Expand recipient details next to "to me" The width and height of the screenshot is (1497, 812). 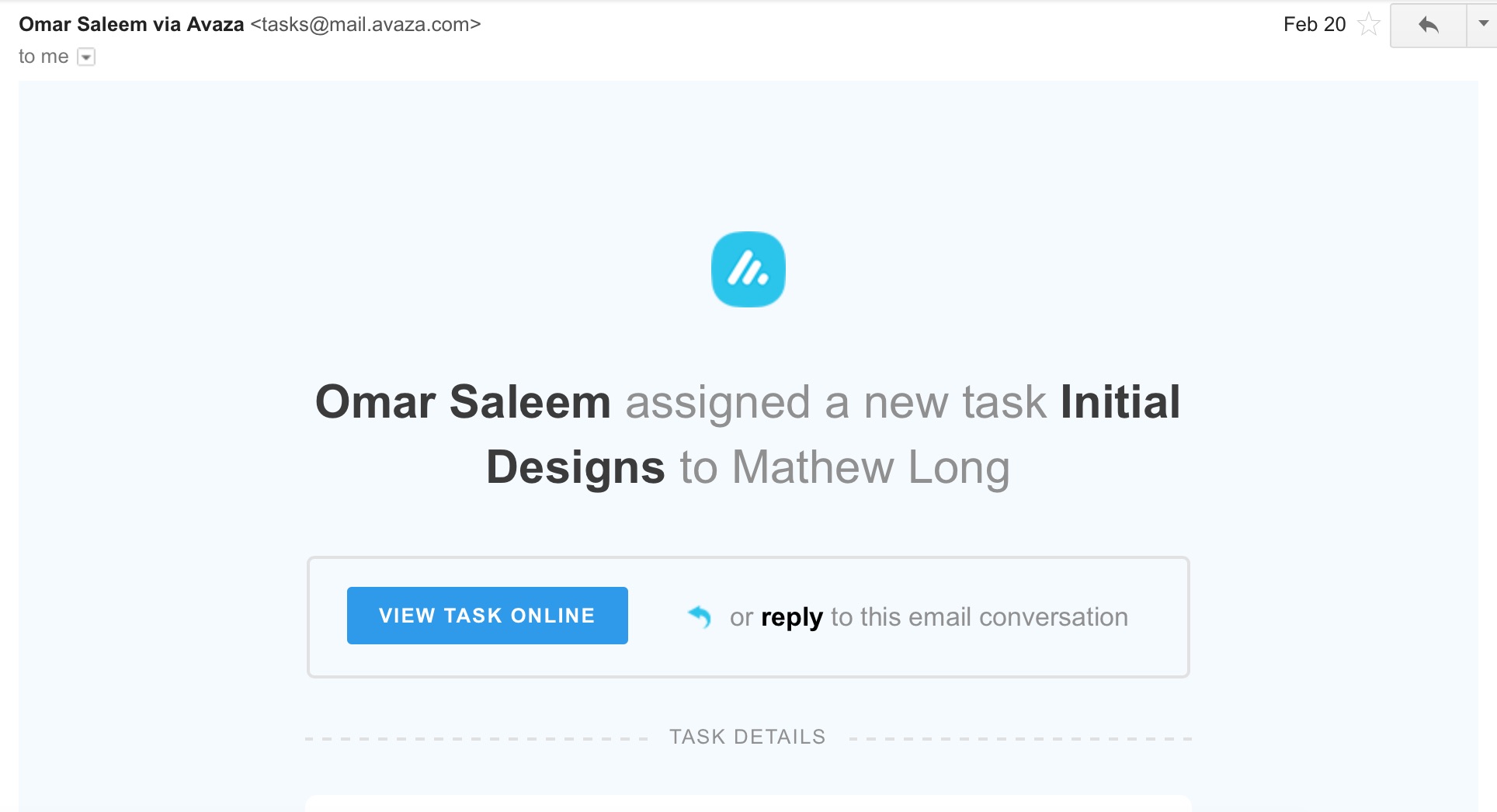coord(86,57)
